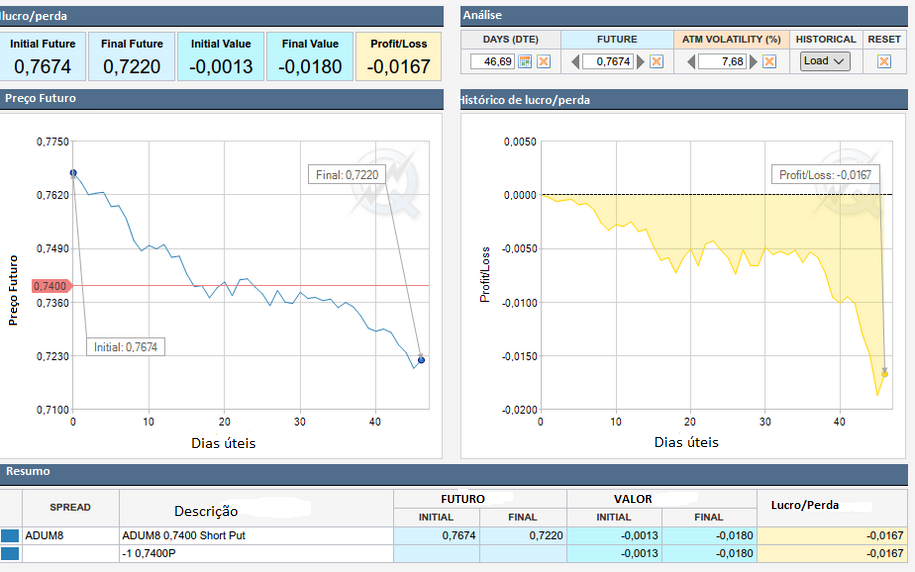Click the Profit/Loss summary box
The width and height of the screenshot is (915, 572).
[x=398, y=57]
